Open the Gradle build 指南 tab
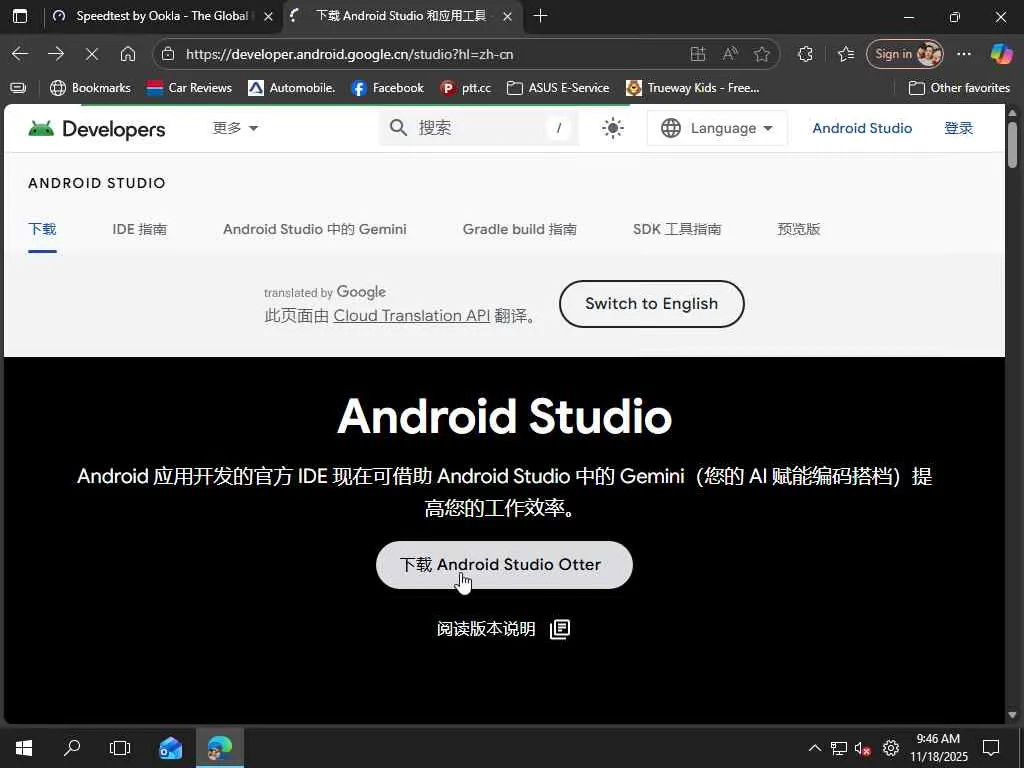The image size is (1024, 768). 520,229
